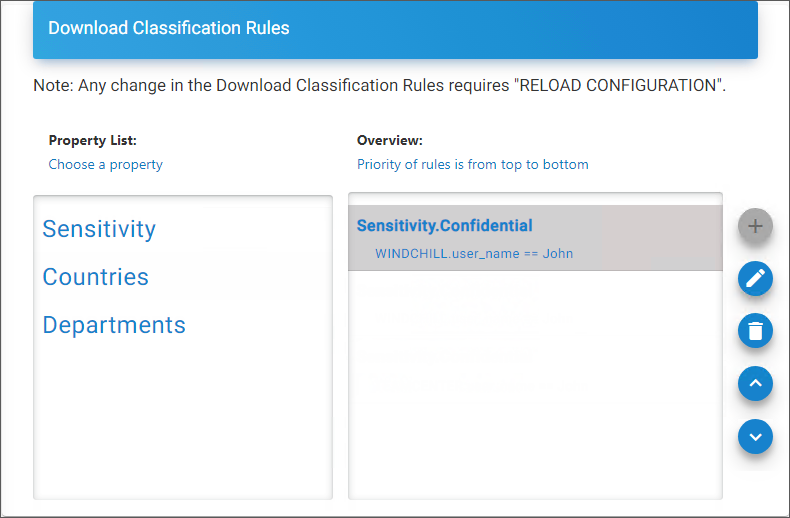This screenshot has width=790, height=518.
Task: Click the Download Classification Rules header
Action: (169, 28)
